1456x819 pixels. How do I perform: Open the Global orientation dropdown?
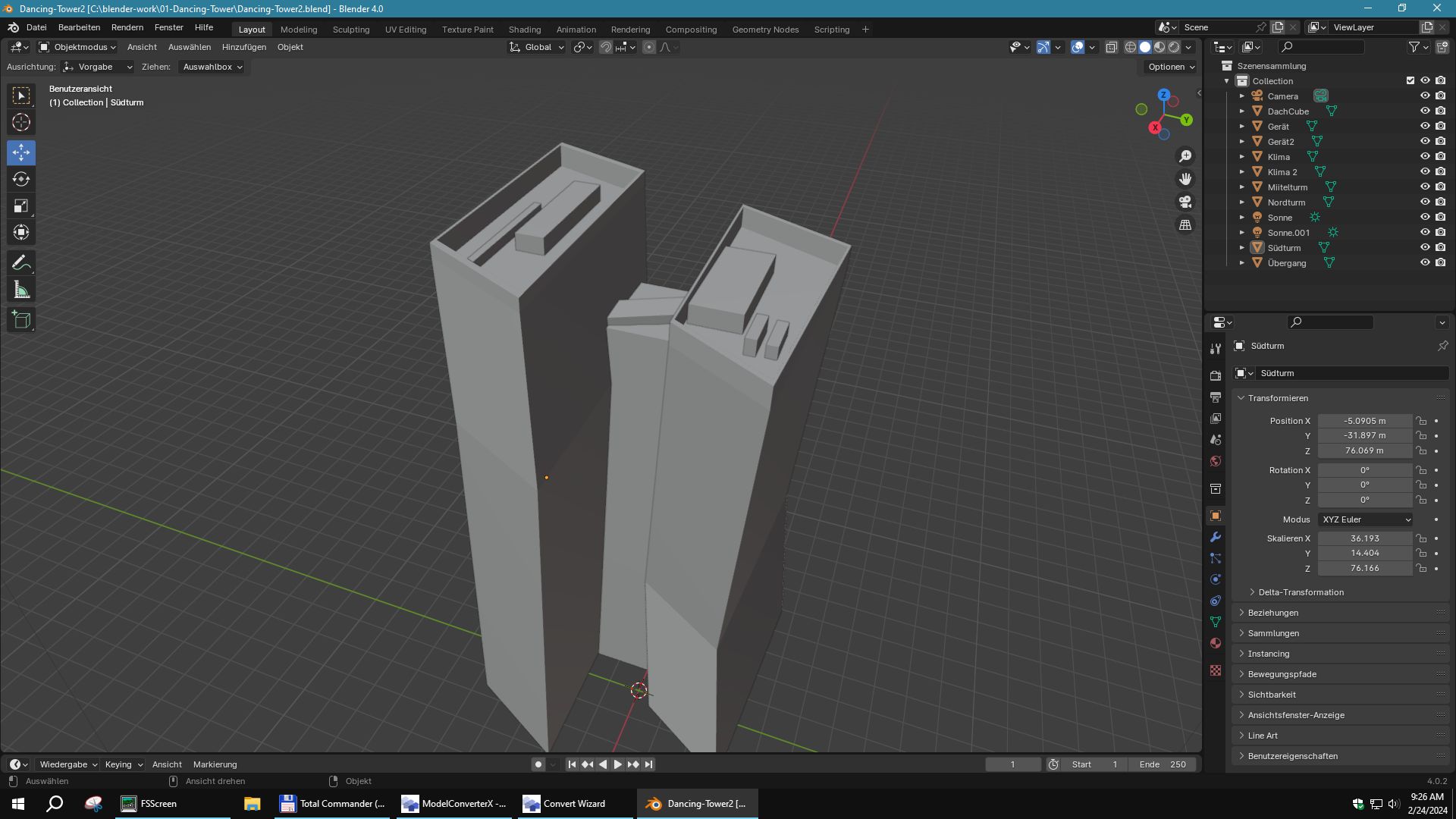tap(536, 47)
